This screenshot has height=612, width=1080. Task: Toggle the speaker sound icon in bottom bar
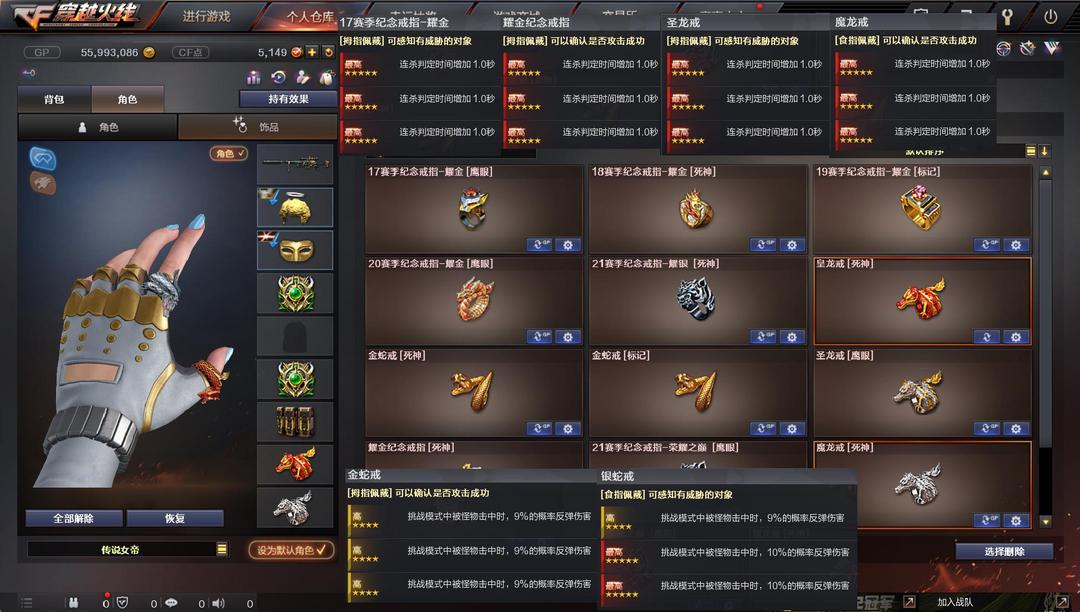coord(218,604)
